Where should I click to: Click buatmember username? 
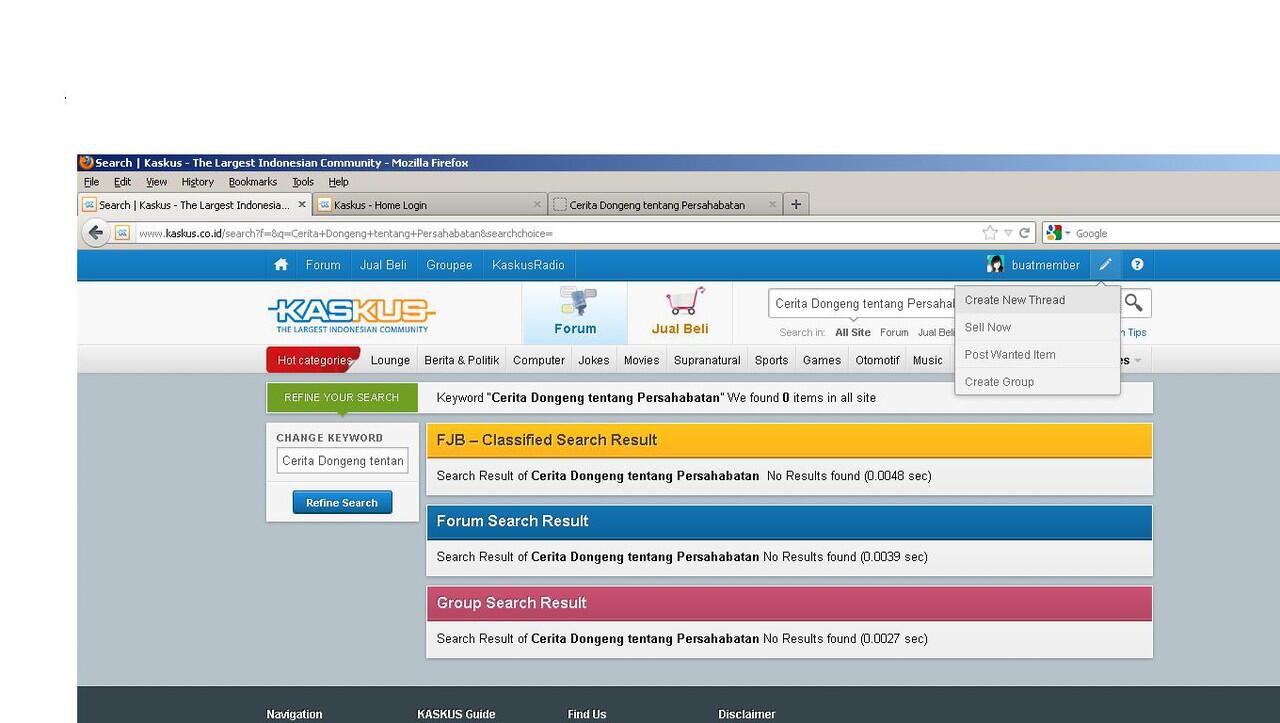(1045, 265)
